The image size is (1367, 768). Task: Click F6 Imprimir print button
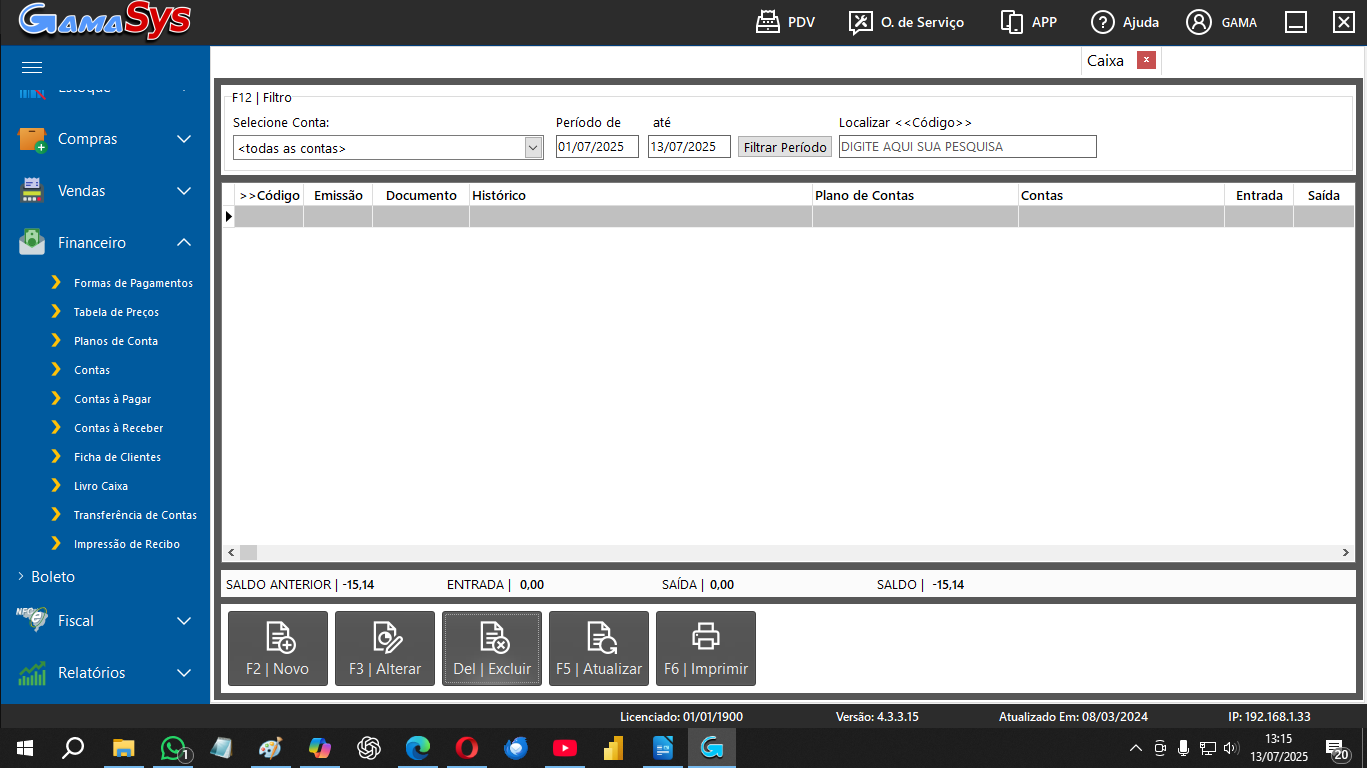pyautogui.click(x=705, y=648)
